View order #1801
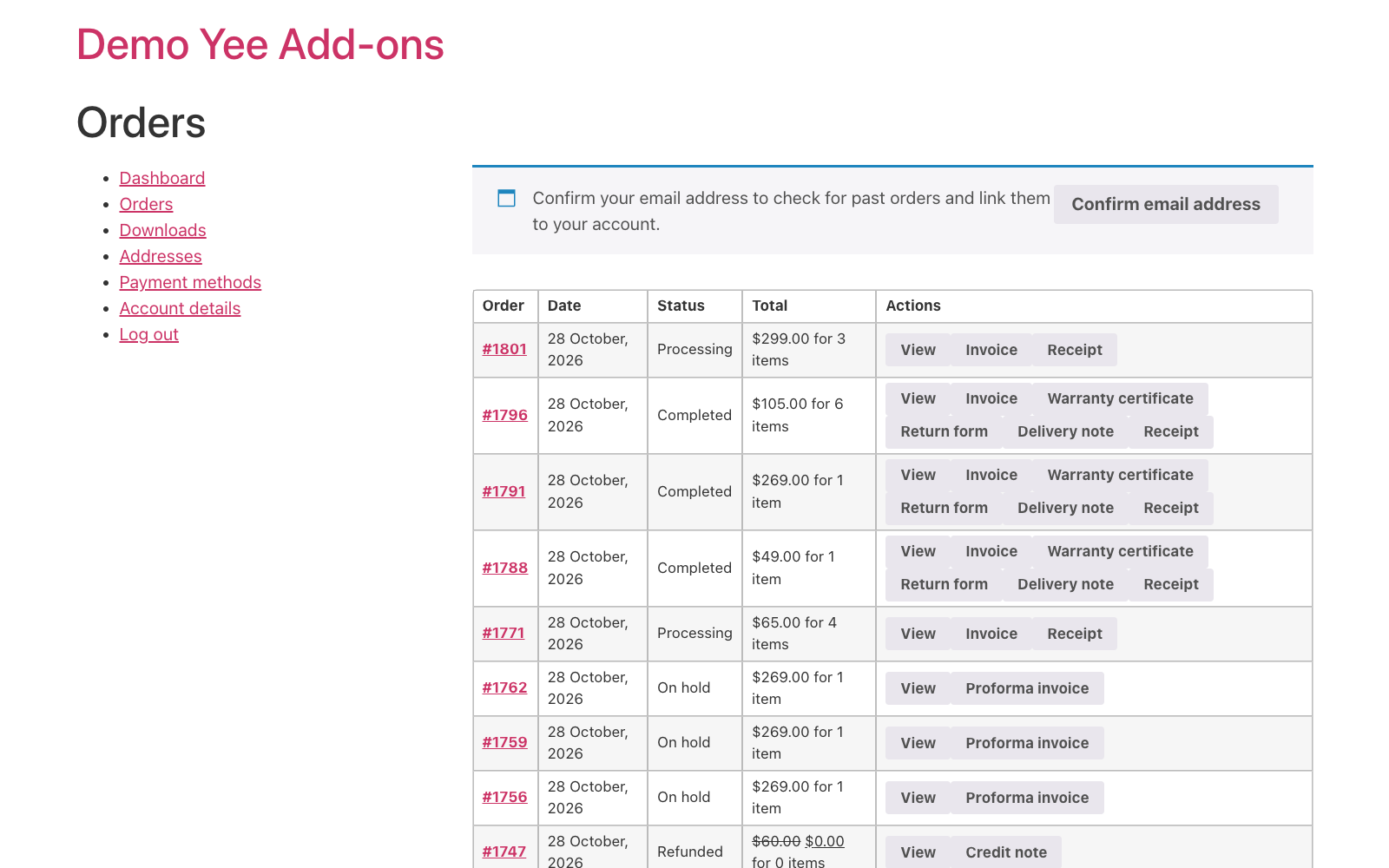Viewport: 1389px width, 868px height. pyautogui.click(x=918, y=350)
